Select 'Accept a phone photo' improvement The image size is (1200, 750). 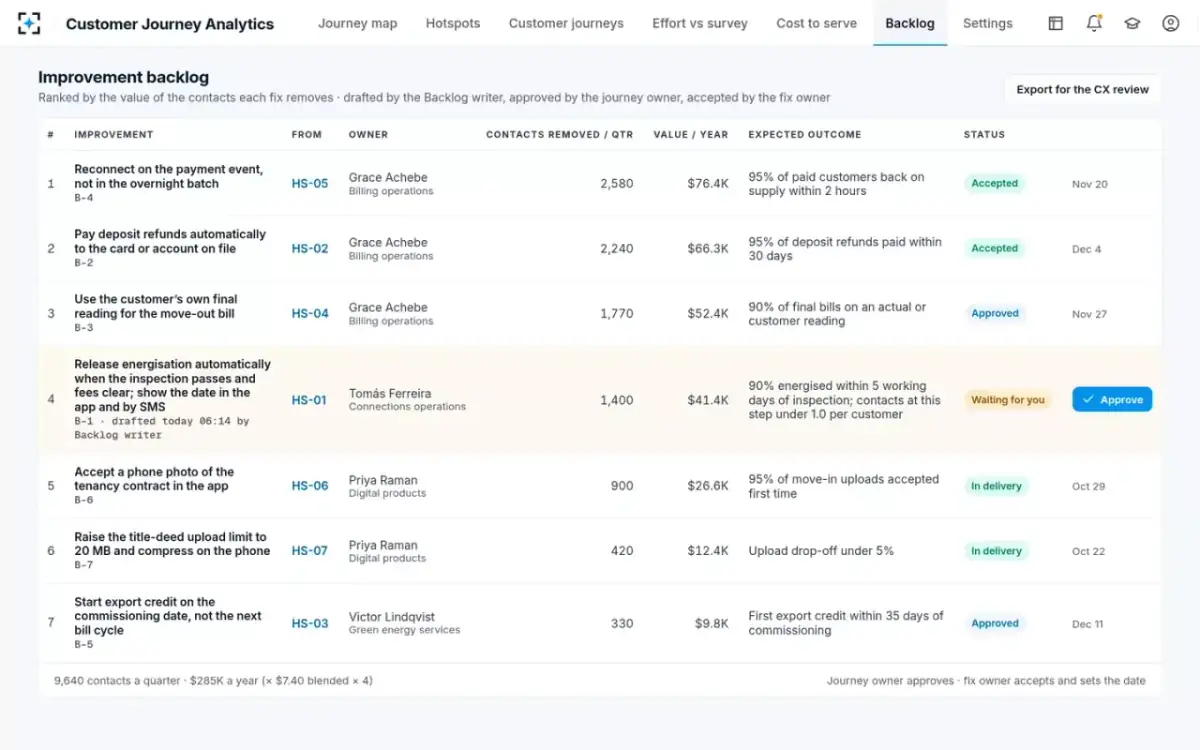[154, 479]
